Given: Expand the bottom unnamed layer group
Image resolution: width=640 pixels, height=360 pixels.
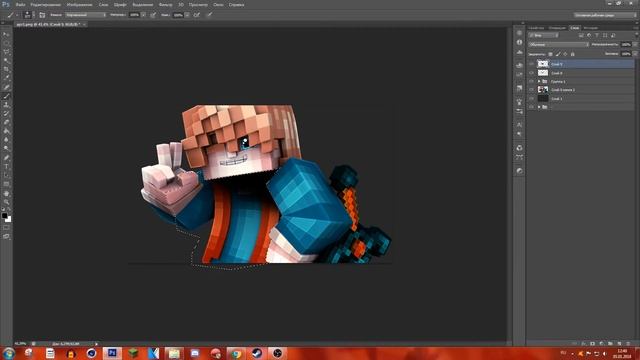Looking at the screenshot, I should click(x=539, y=107).
